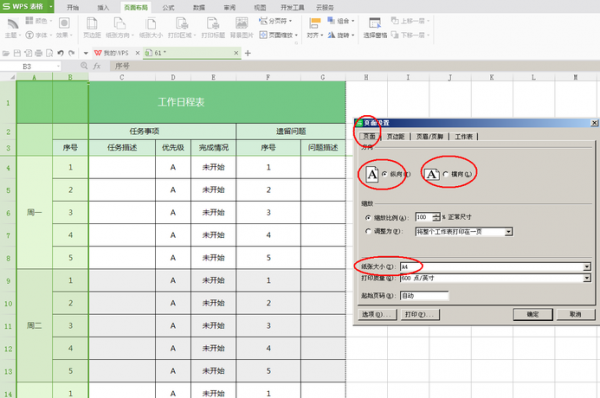Click the fx insert function icon

(x=97, y=66)
